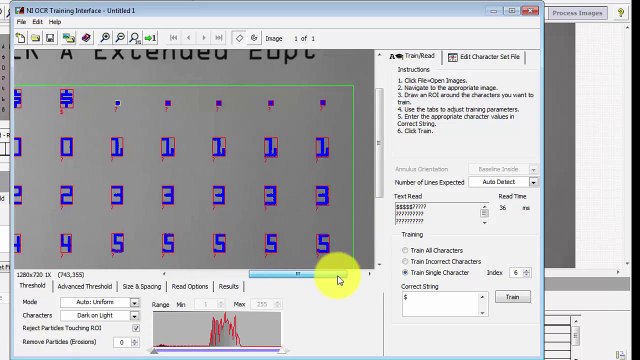This screenshot has width=640, height=360.
Task: Click the right threshold slider handle under histogram
Action: pyautogui.click(x=283, y=351)
